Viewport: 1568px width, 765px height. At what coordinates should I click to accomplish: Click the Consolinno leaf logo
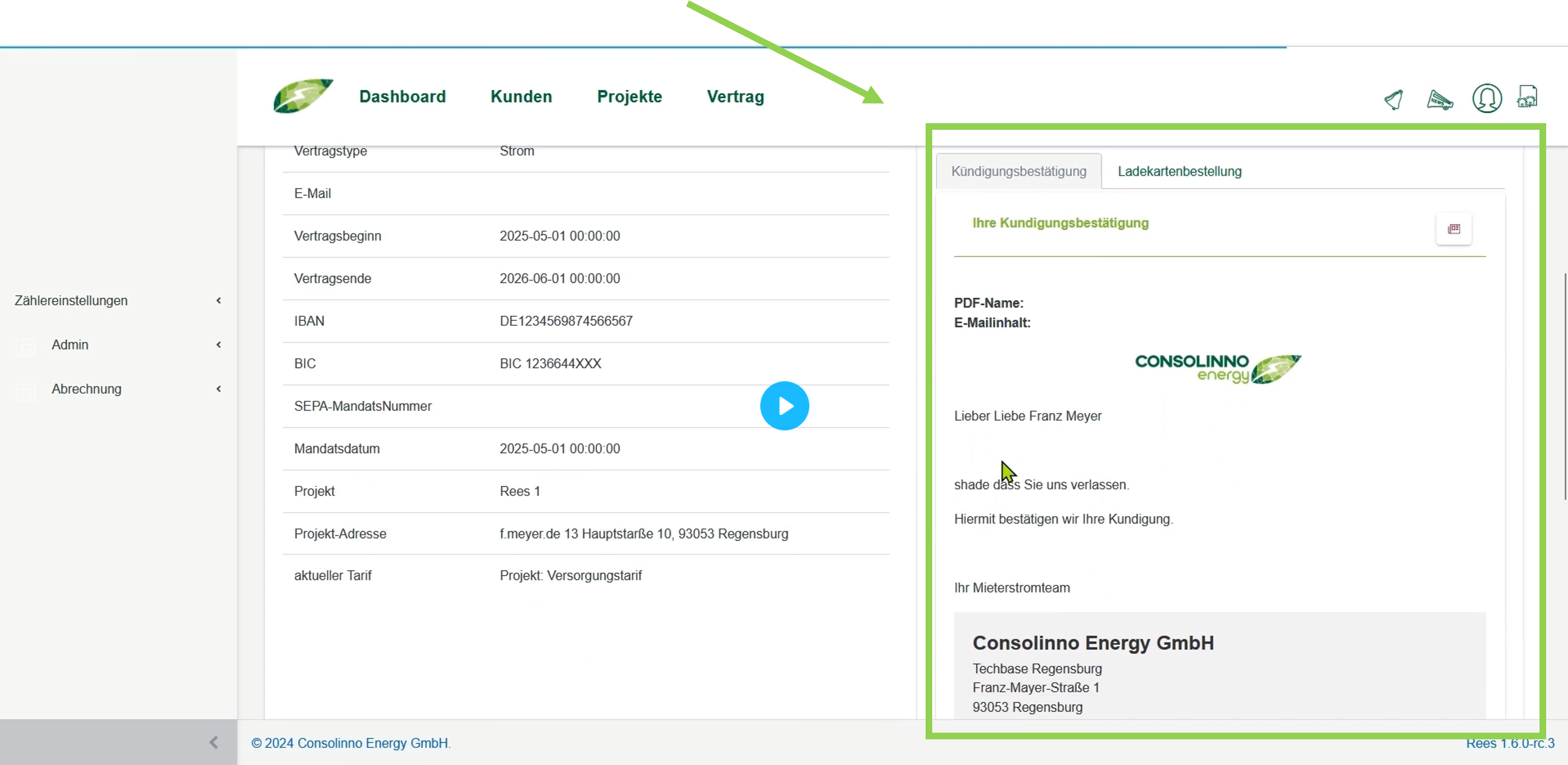tap(303, 96)
